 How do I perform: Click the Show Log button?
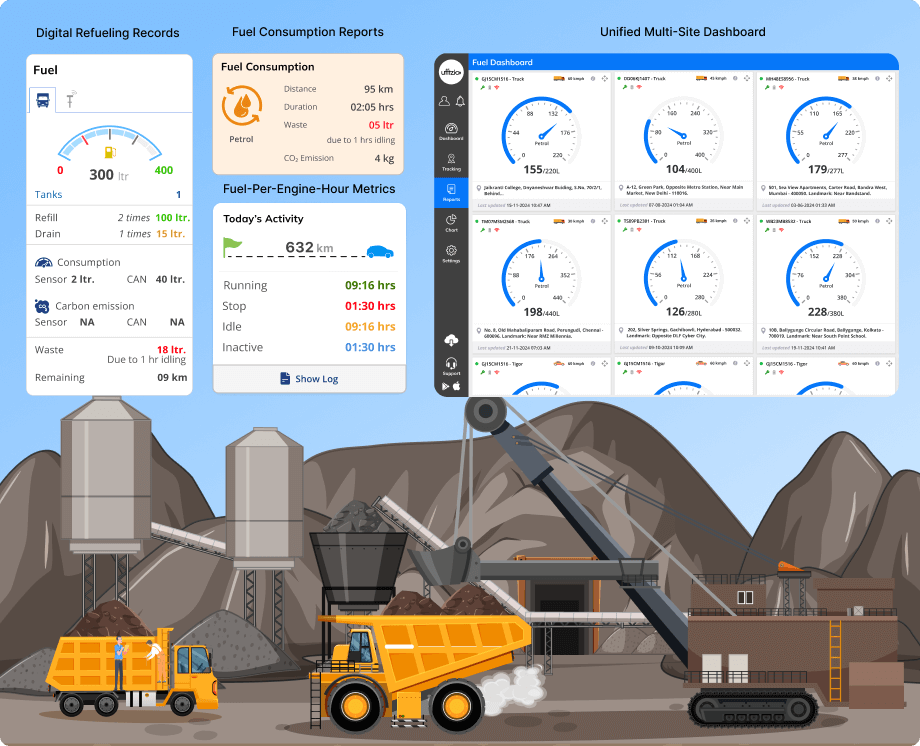[309, 379]
